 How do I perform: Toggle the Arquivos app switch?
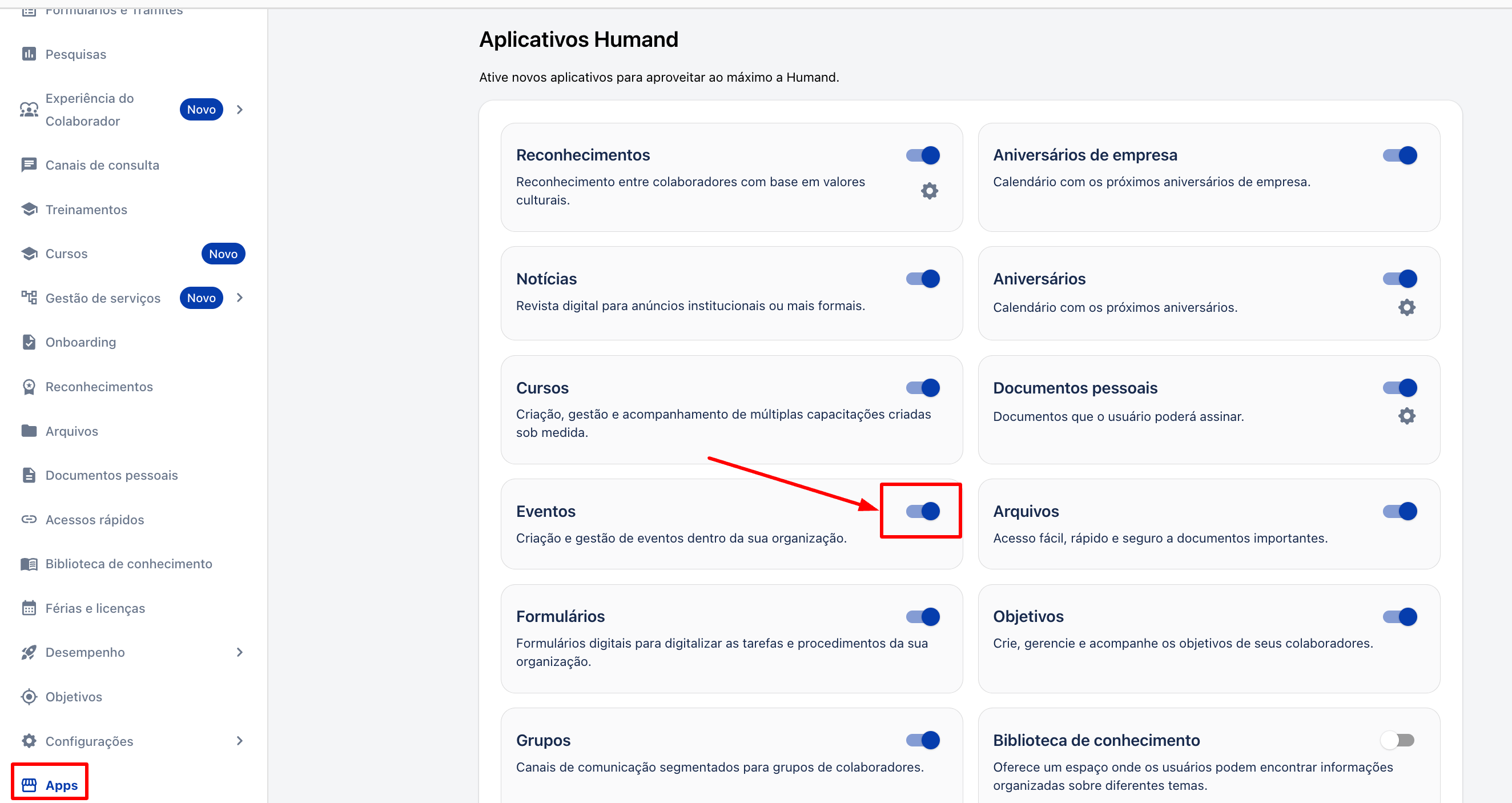[x=1400, y=511]
